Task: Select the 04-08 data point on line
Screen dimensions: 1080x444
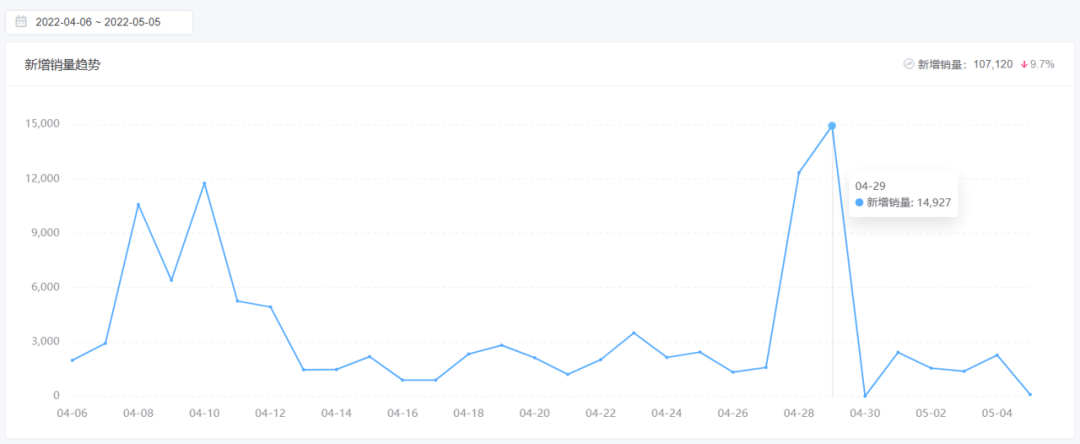Action: 138,205
